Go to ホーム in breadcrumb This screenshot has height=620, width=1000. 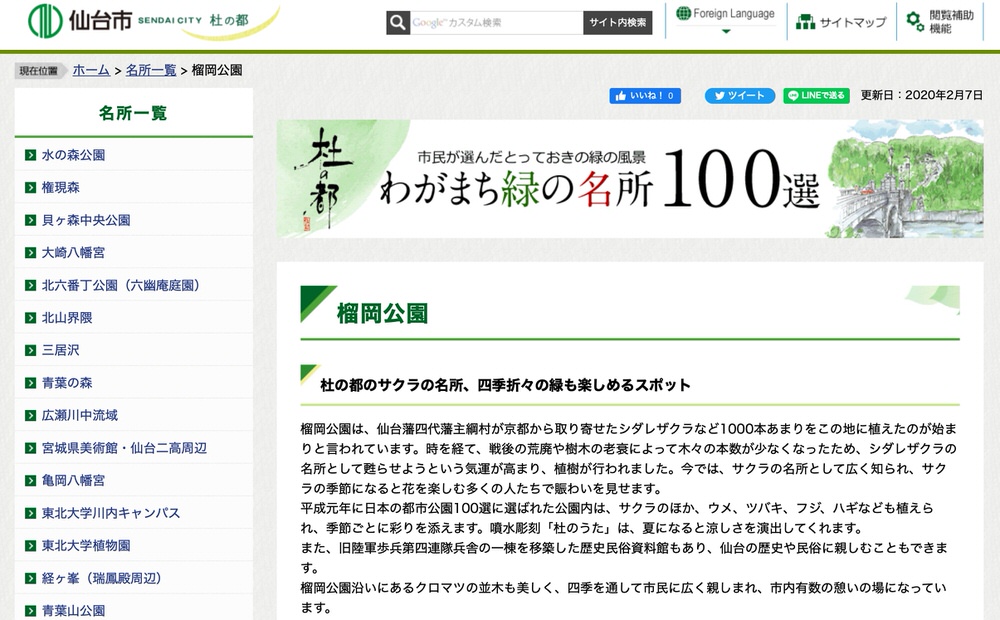(91, 70)
